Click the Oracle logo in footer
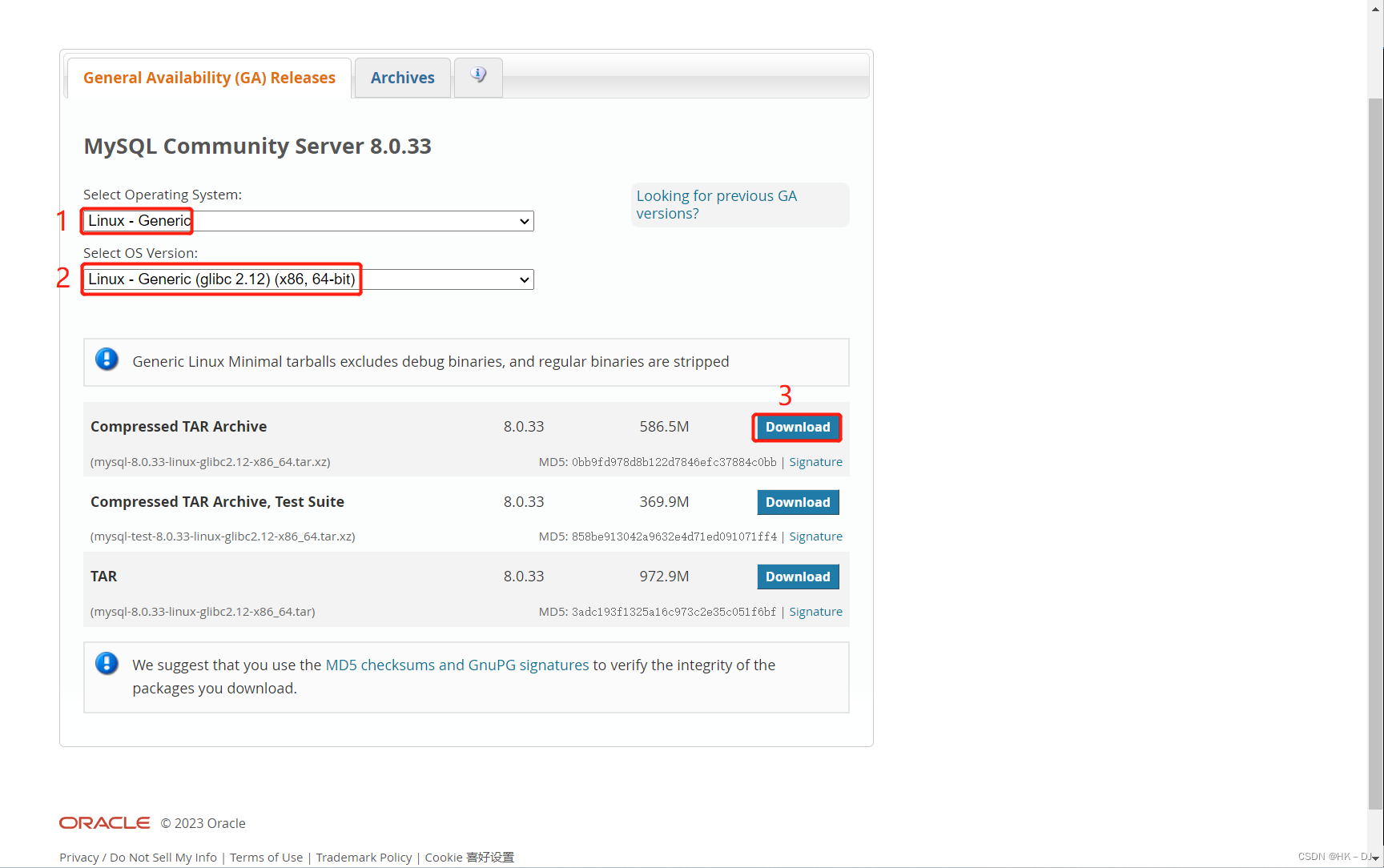The image size is (1384, 868). (103, 822)
